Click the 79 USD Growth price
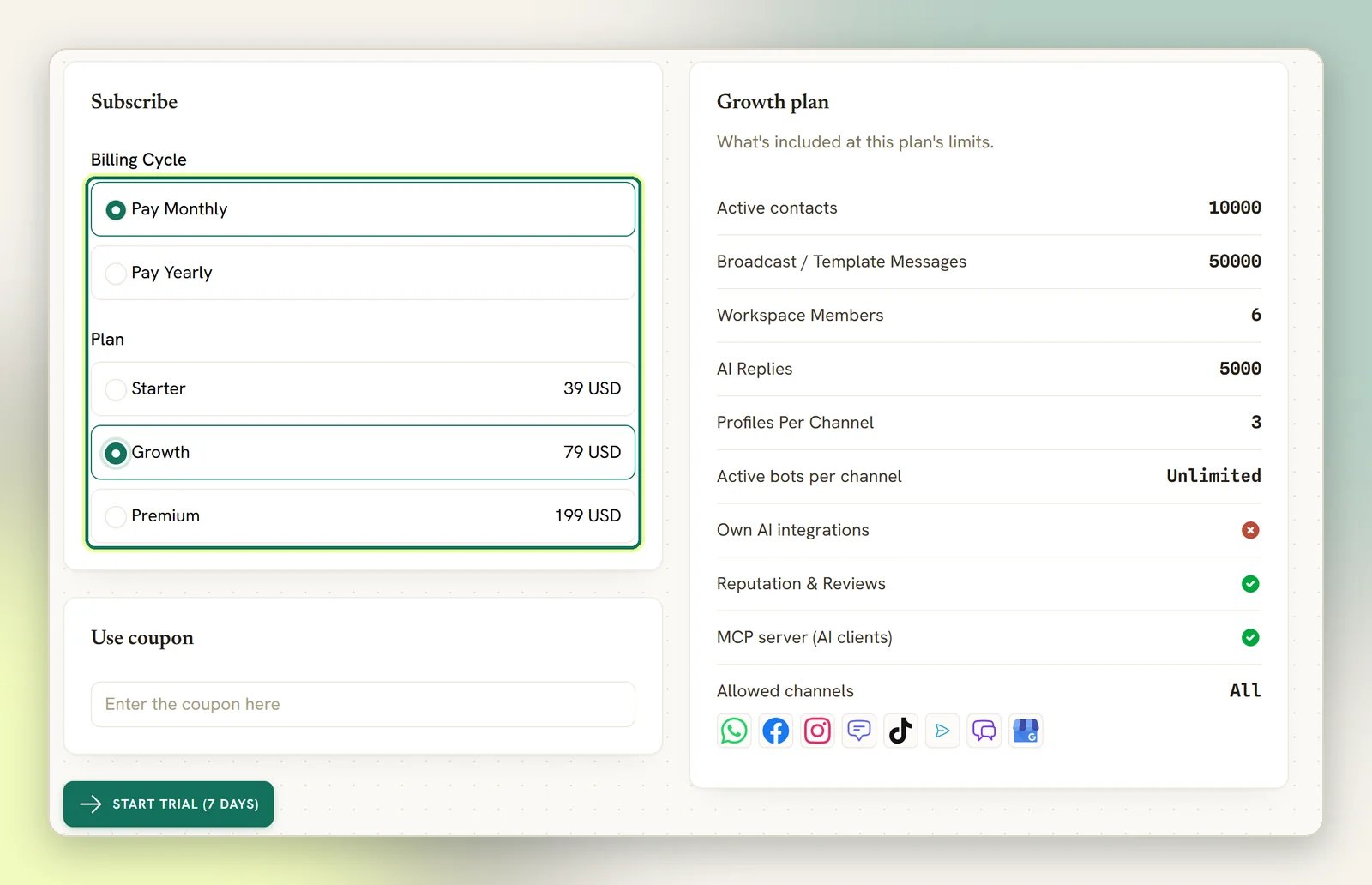Image resolution: width=1372 pixels, height=885 pixels. coord(592,452)
